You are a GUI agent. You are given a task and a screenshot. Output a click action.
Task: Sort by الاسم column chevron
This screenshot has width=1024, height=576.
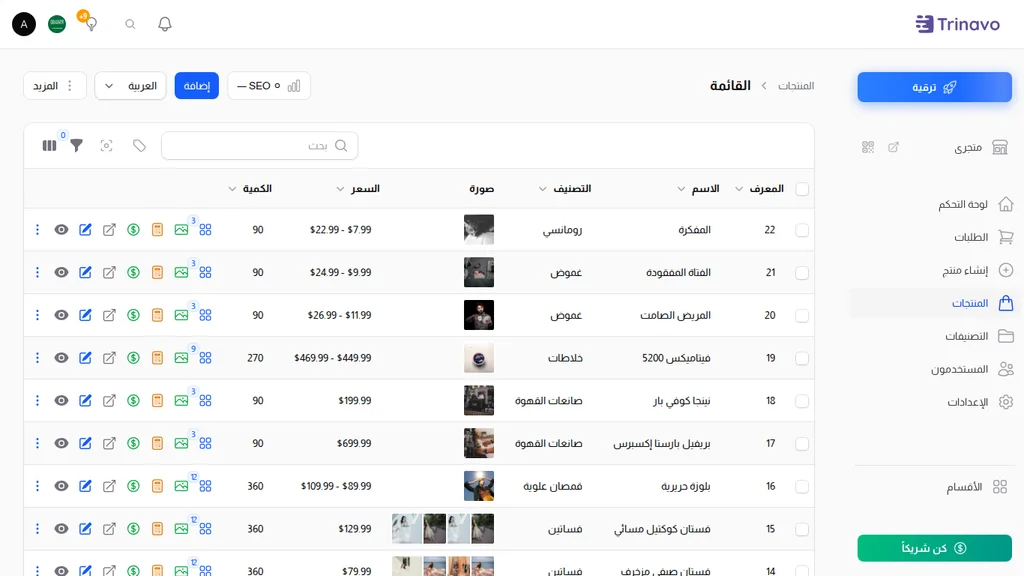681,189
